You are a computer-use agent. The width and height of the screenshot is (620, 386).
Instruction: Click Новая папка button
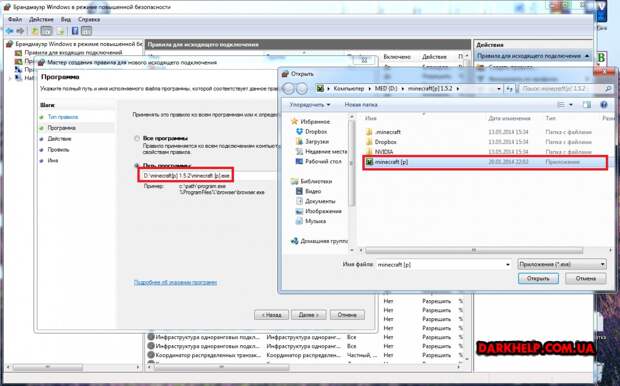pyautogui.click(x=361, y=105)
